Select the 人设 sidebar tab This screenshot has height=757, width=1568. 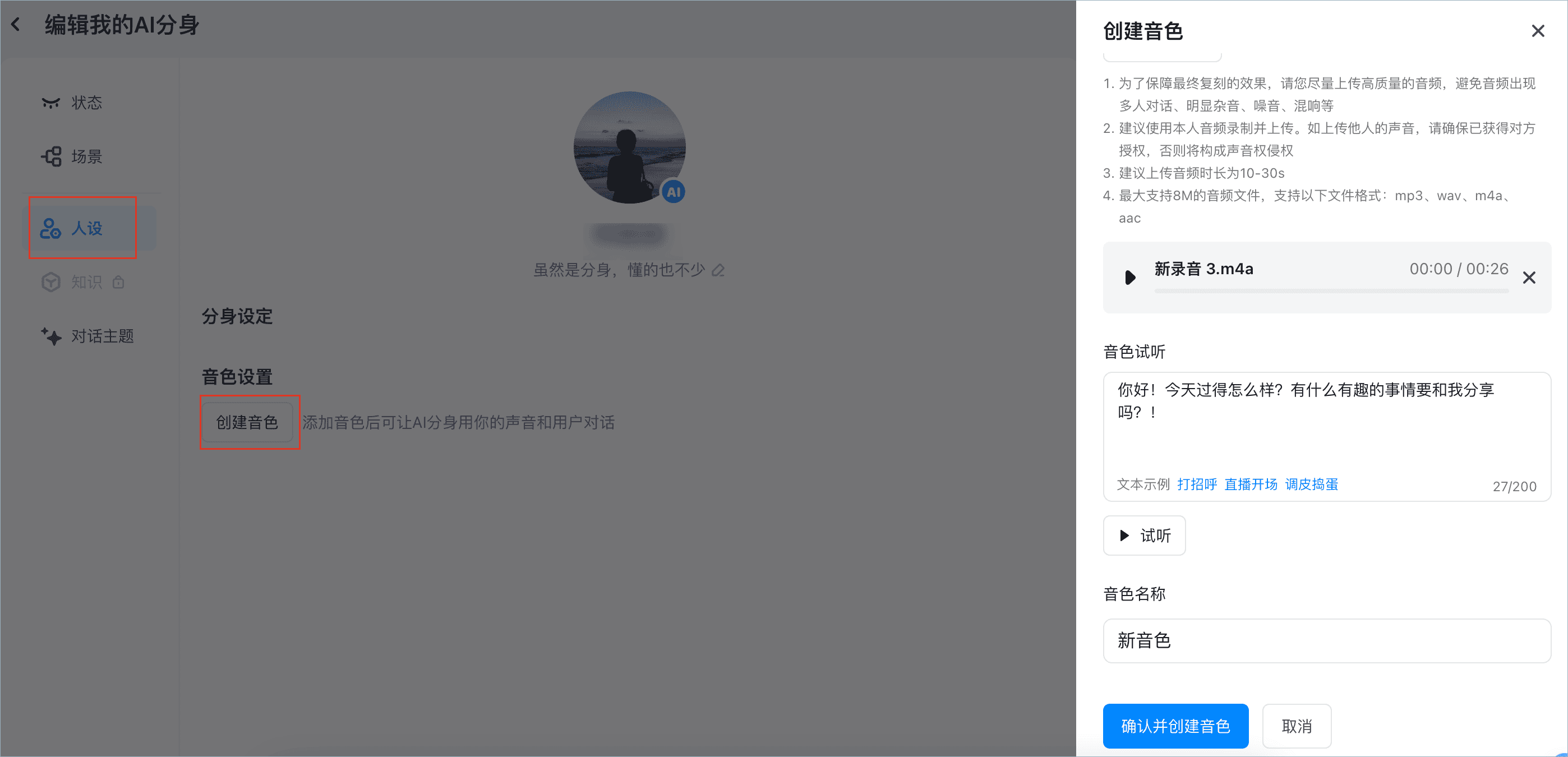89,228
